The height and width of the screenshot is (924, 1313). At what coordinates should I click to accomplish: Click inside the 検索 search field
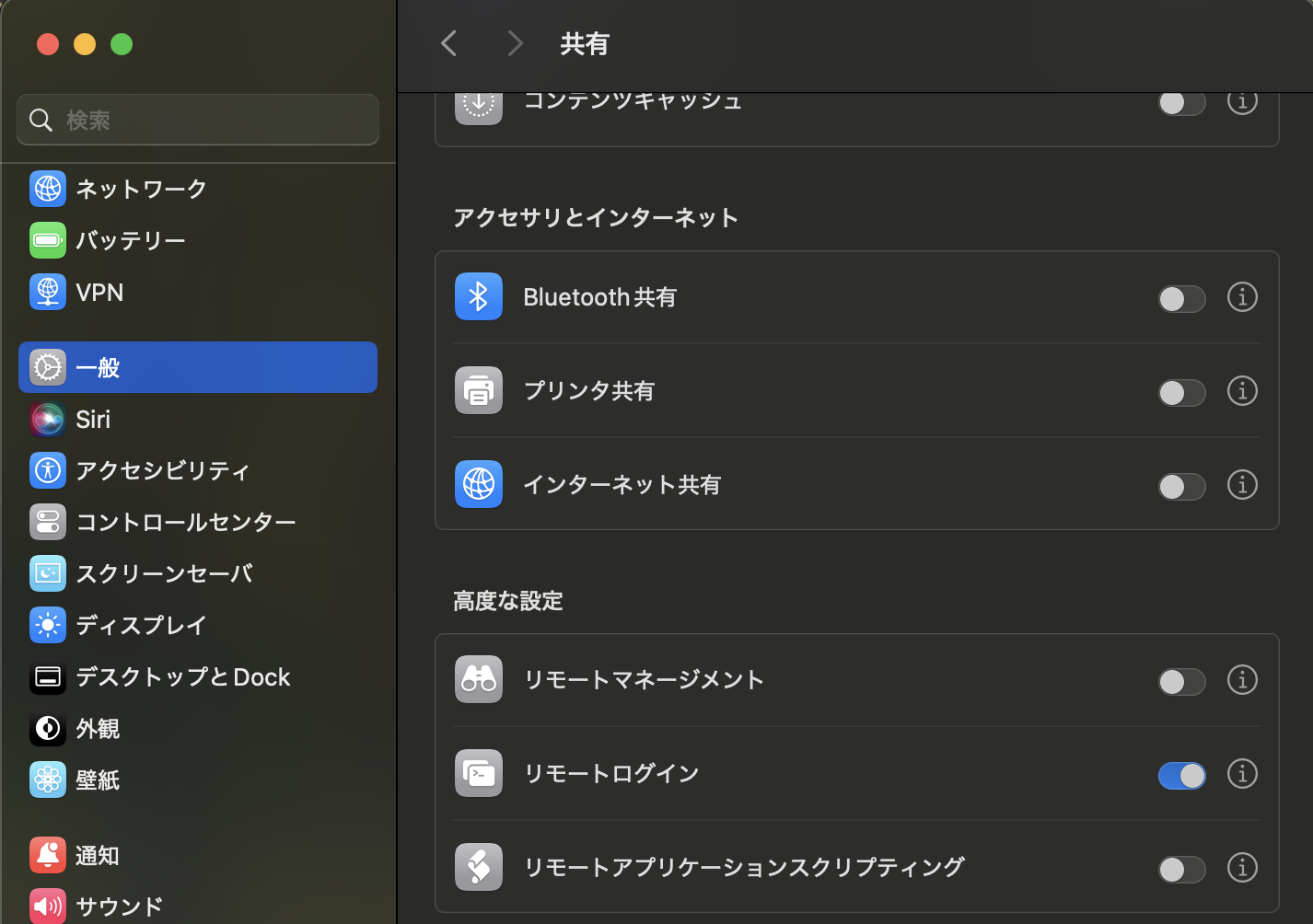click(x=197, y=119)
